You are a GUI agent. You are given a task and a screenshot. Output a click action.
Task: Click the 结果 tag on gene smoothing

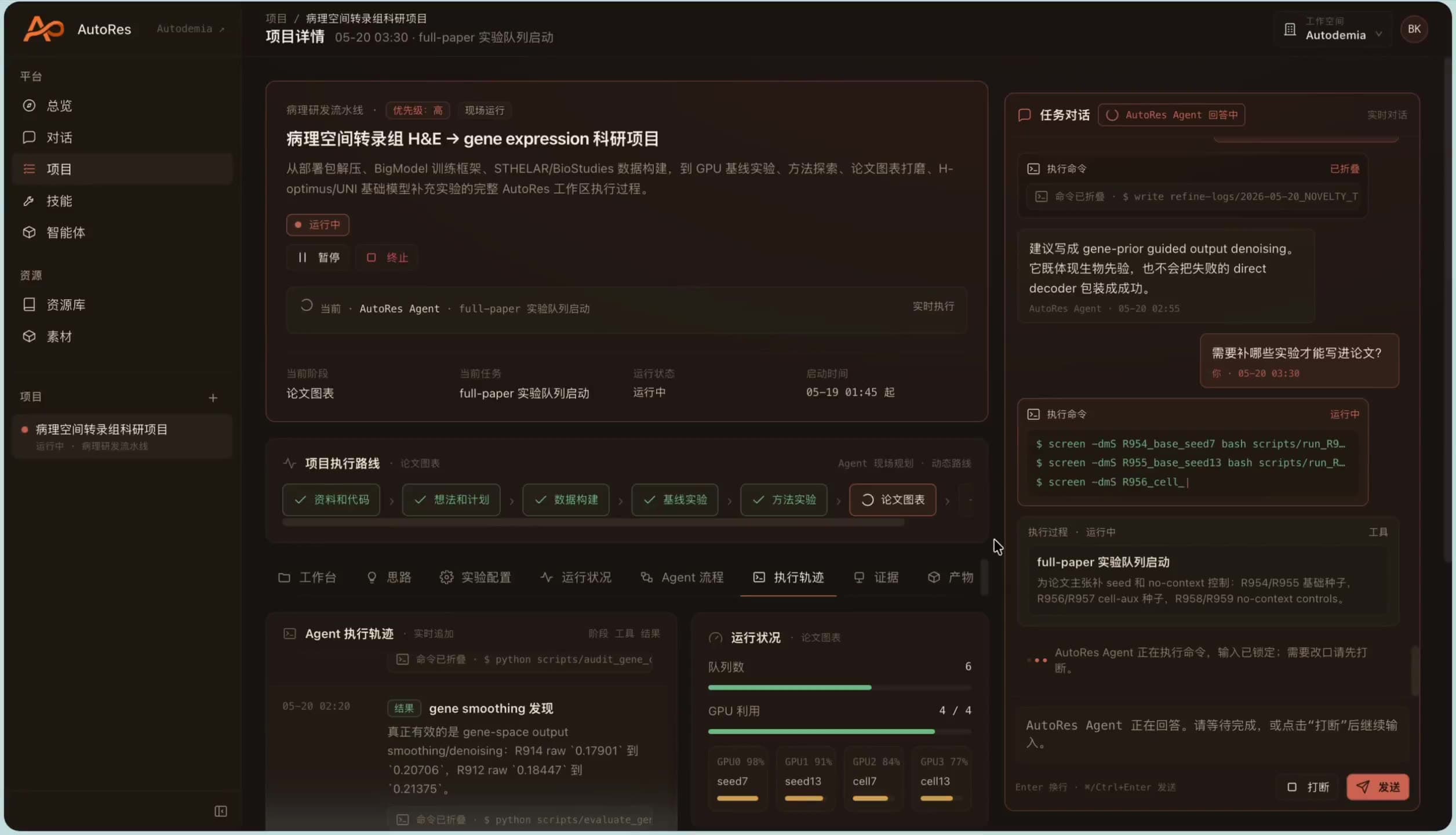[x=403, y=708]
